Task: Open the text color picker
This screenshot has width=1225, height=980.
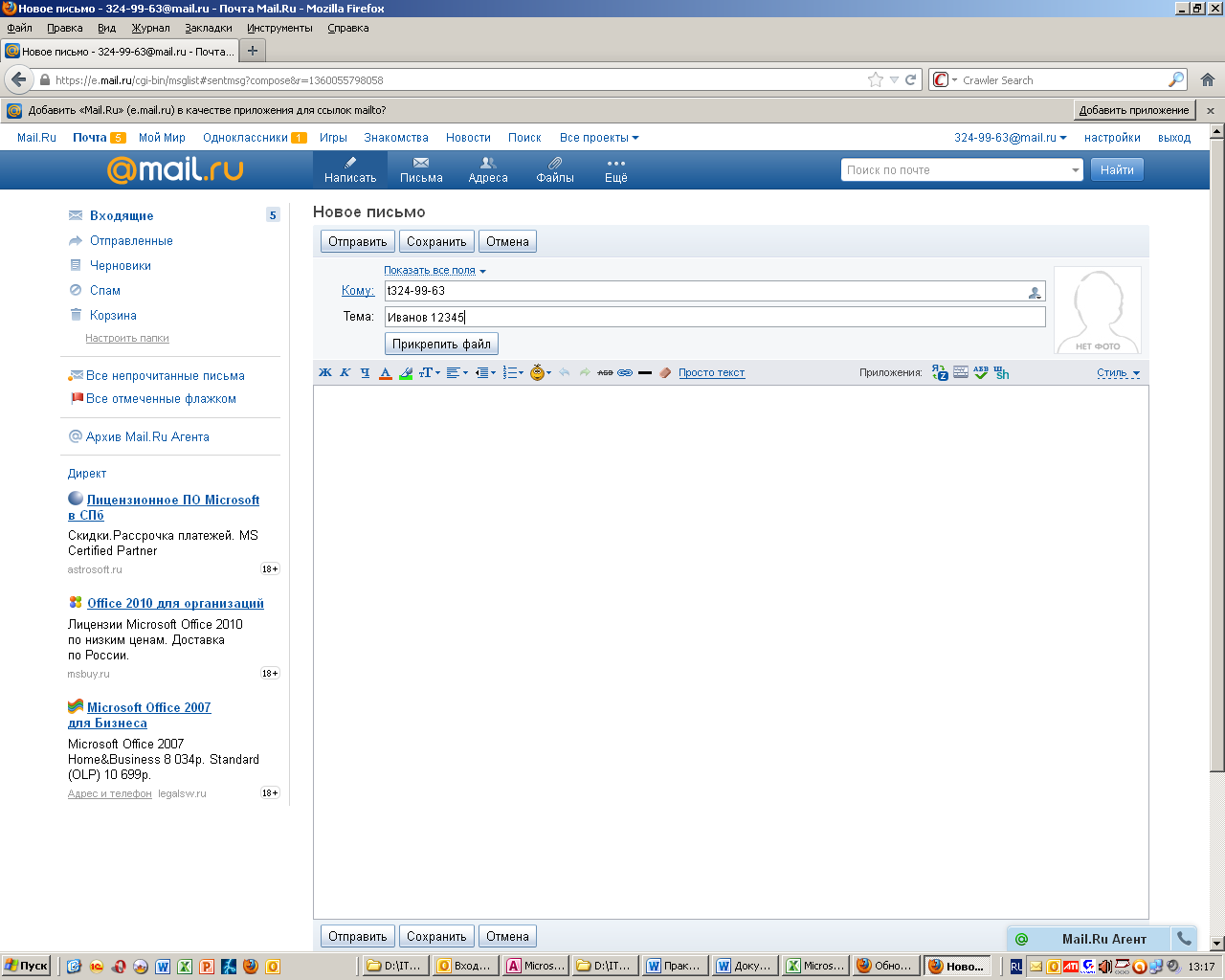Action: 385,372
